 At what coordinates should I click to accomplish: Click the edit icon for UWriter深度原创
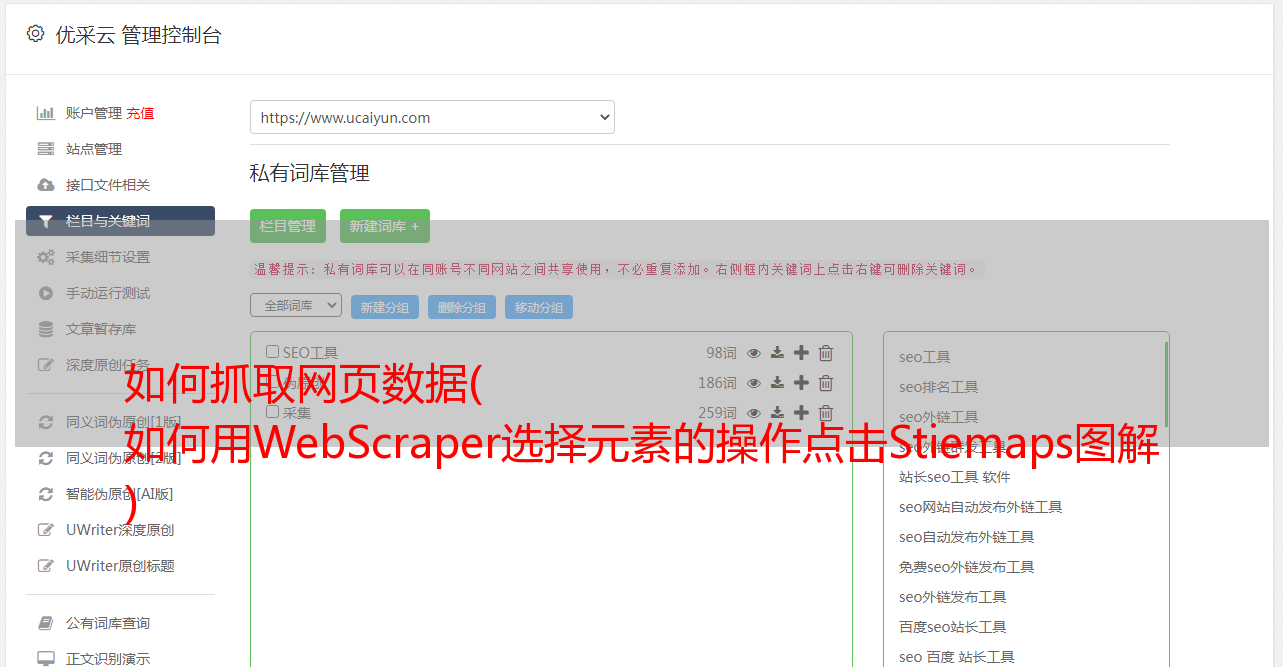click(46, 530)
